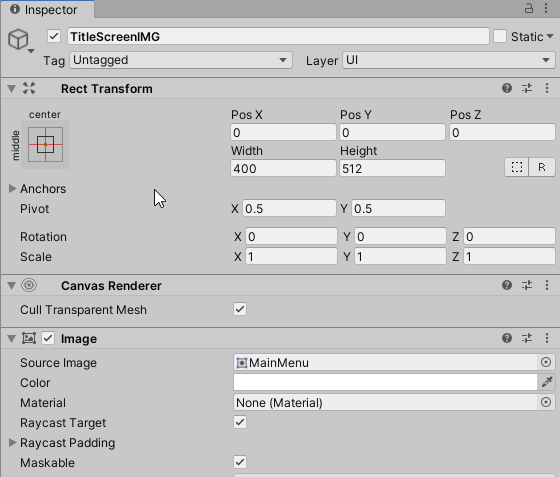Open the Inspector tab options menu
Viewport: 560px width, 477px height.
(x=546, y=8)
